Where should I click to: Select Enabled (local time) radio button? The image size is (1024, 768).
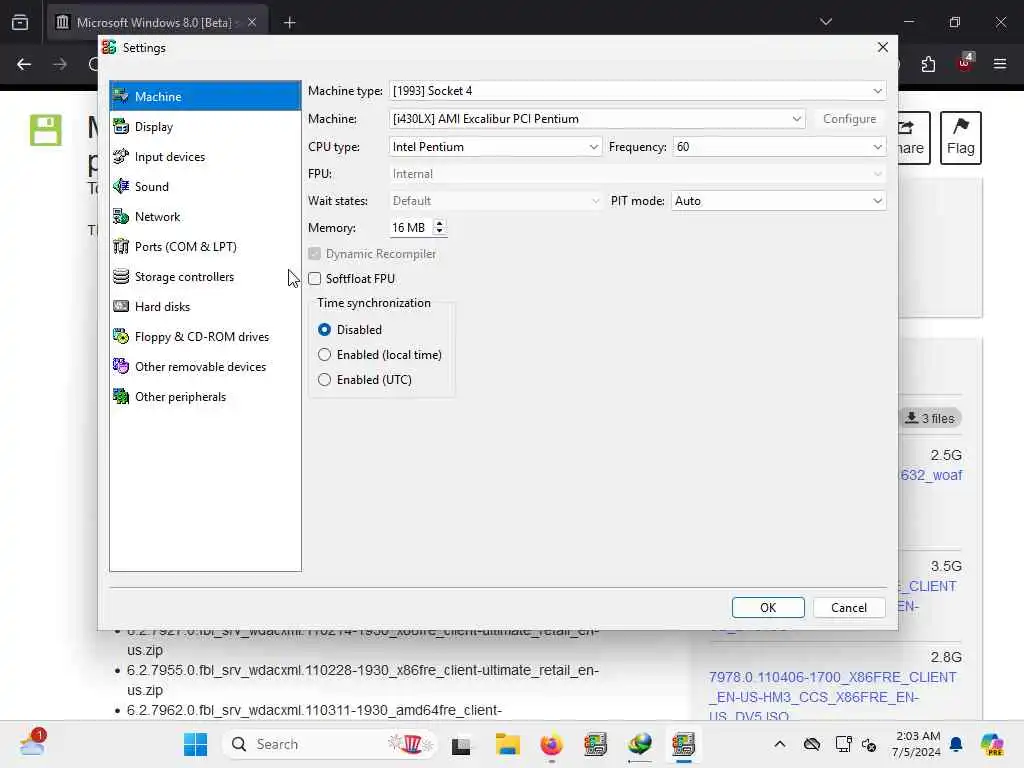(x=325, y=355)
